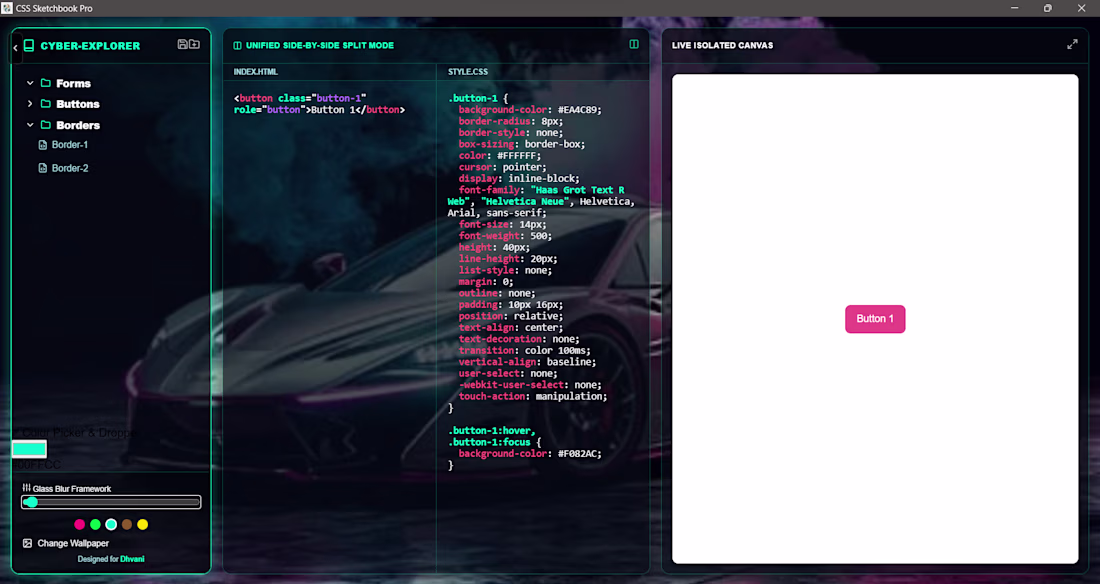Click the background-color #EA4C89 CSS line

[530, 110]
